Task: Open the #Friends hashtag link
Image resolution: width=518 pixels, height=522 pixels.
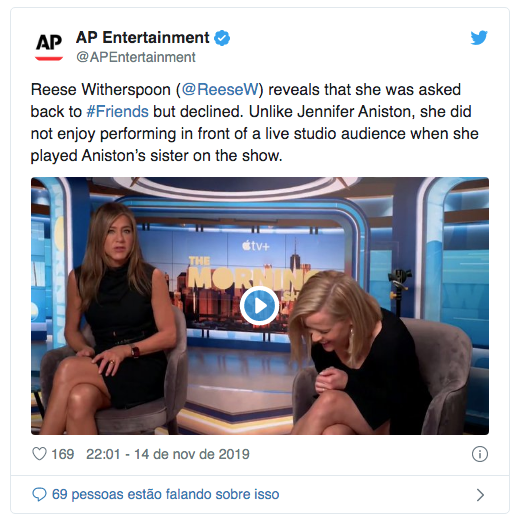Action: pos(118,112)
